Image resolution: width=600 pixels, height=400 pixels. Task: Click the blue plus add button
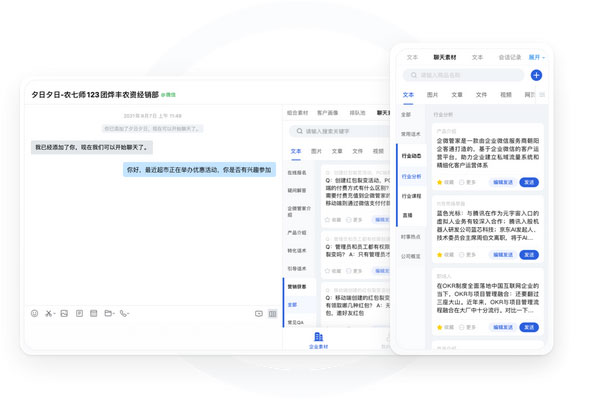[536, 75]
